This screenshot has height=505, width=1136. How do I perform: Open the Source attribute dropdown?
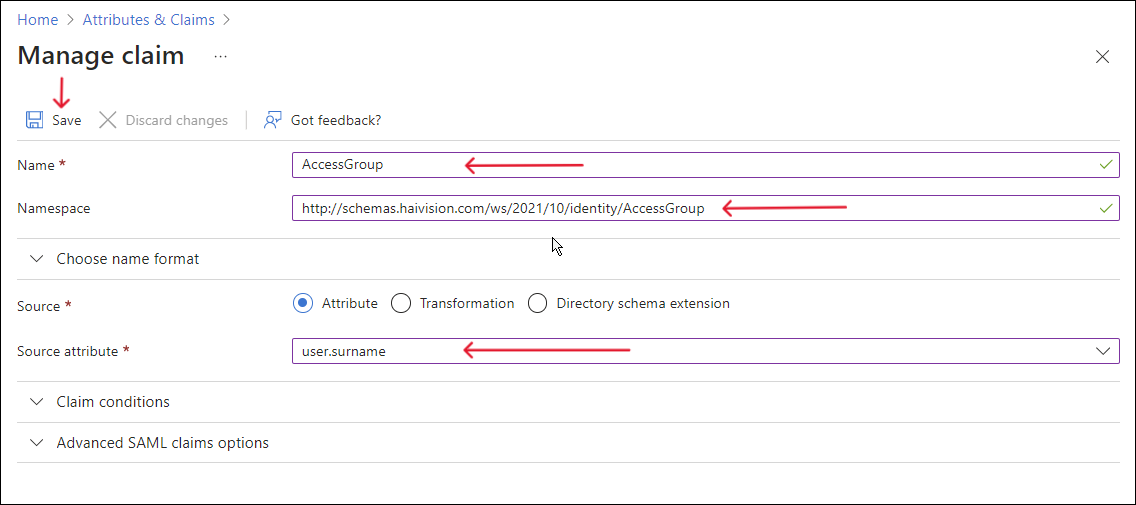[1103, 351]
